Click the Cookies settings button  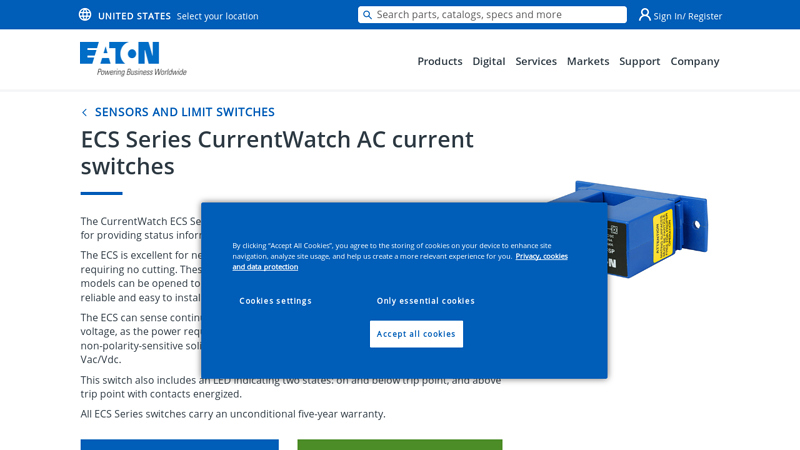click(276, 301)
